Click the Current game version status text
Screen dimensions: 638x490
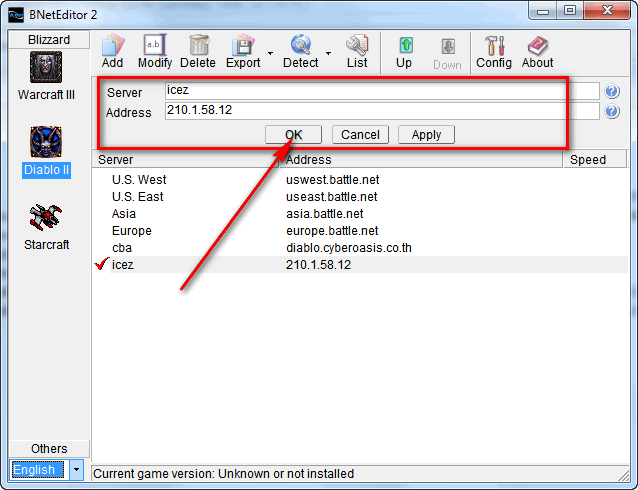tap(223, 474)
